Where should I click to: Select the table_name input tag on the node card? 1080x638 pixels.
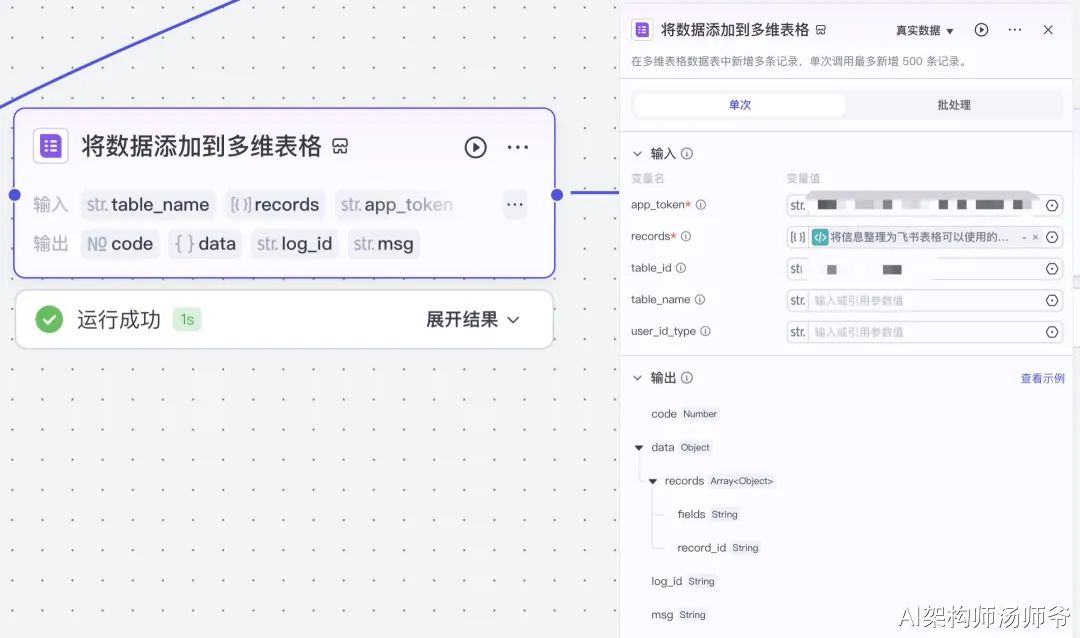tap(148, 205)
